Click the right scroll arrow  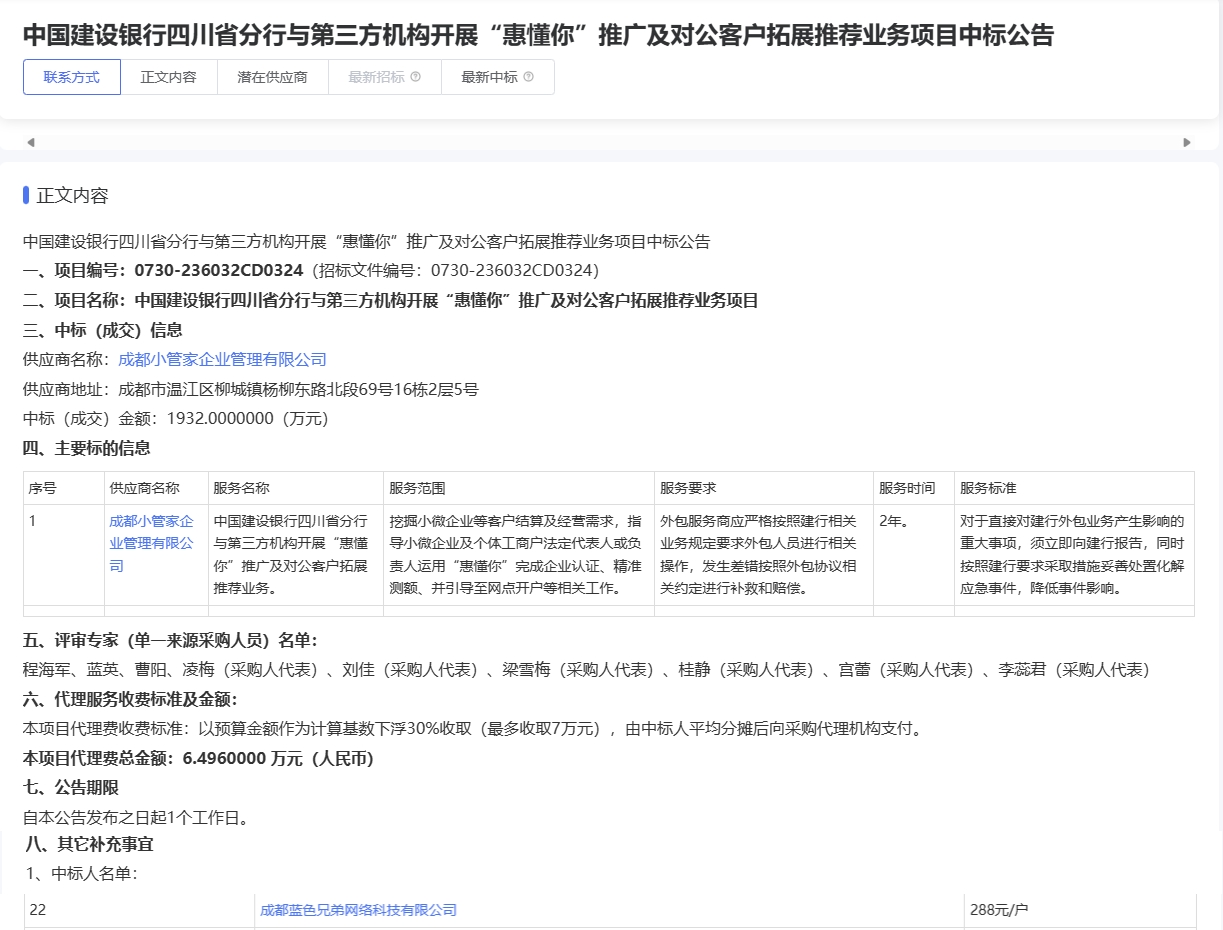[1187, 142]
